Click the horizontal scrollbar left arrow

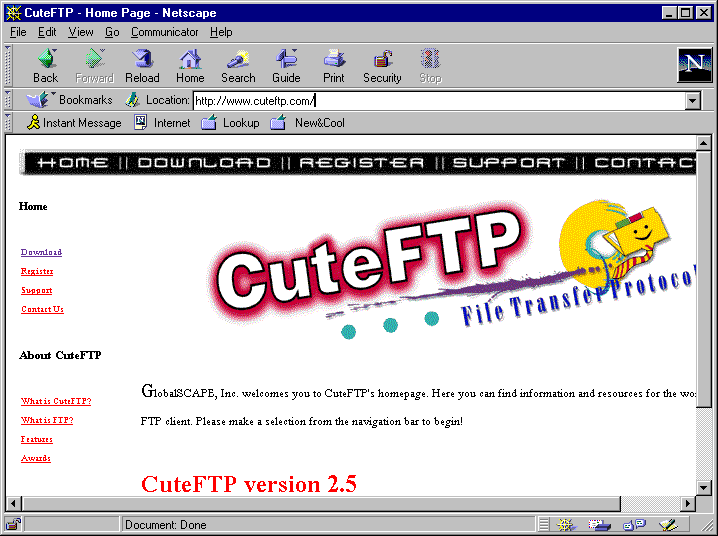click(13, 504)
